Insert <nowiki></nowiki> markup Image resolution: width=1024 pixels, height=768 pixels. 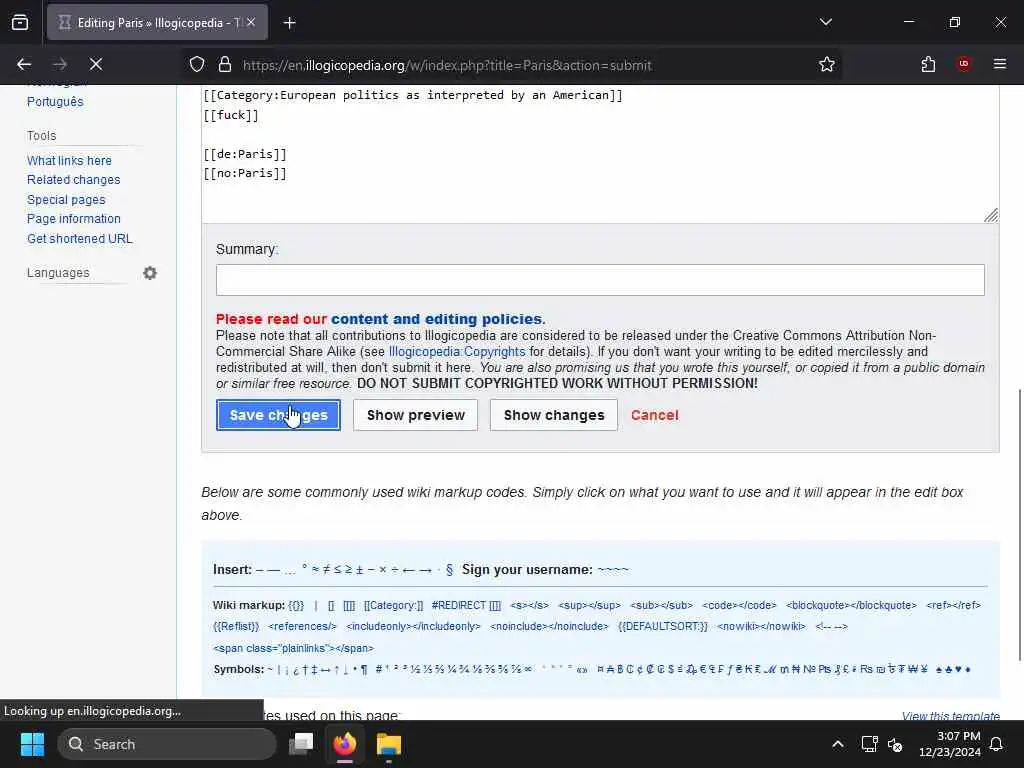[761, 626]
